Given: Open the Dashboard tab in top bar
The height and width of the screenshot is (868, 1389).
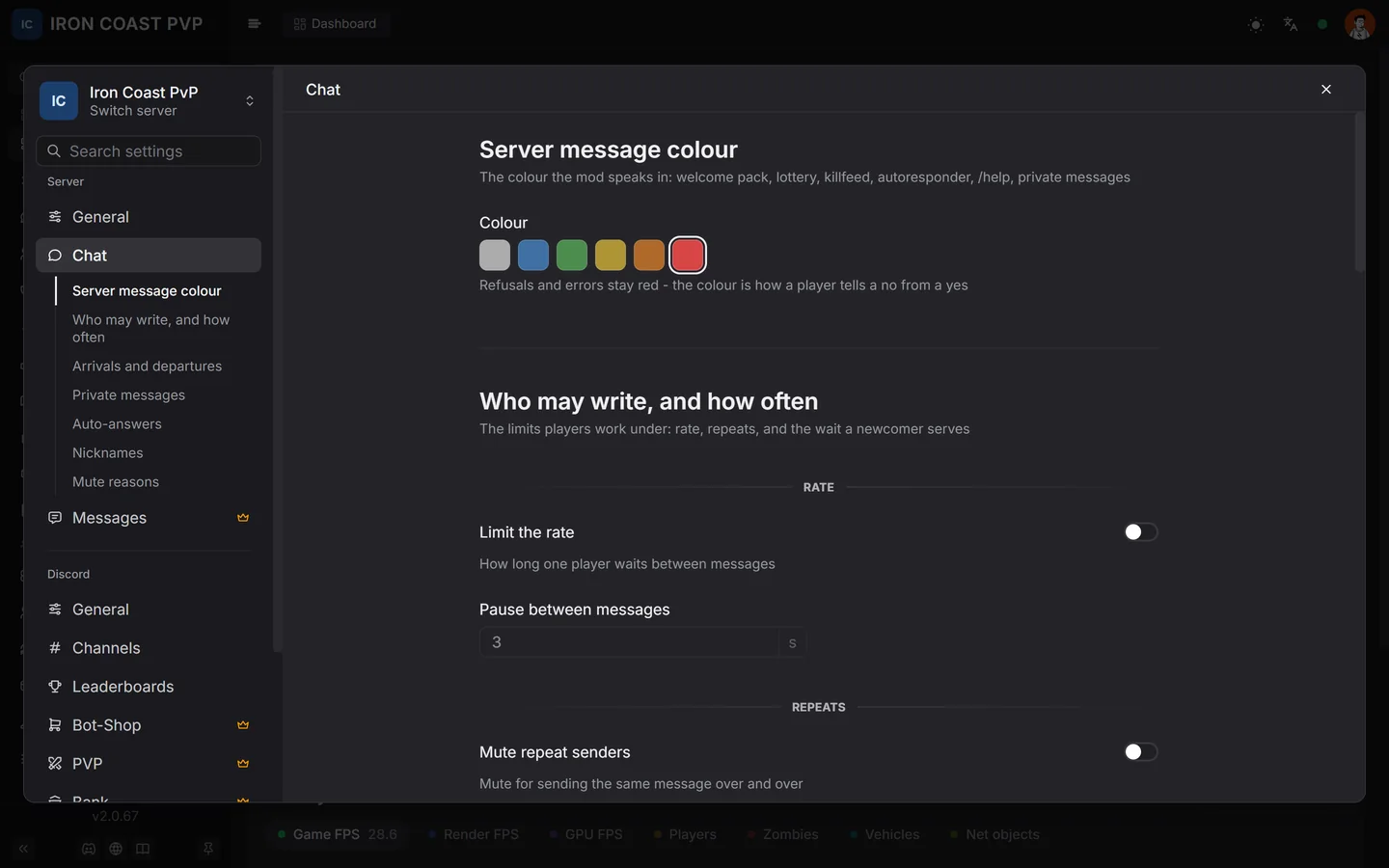Looking at the screenshot, I should [x=336, y=24].
